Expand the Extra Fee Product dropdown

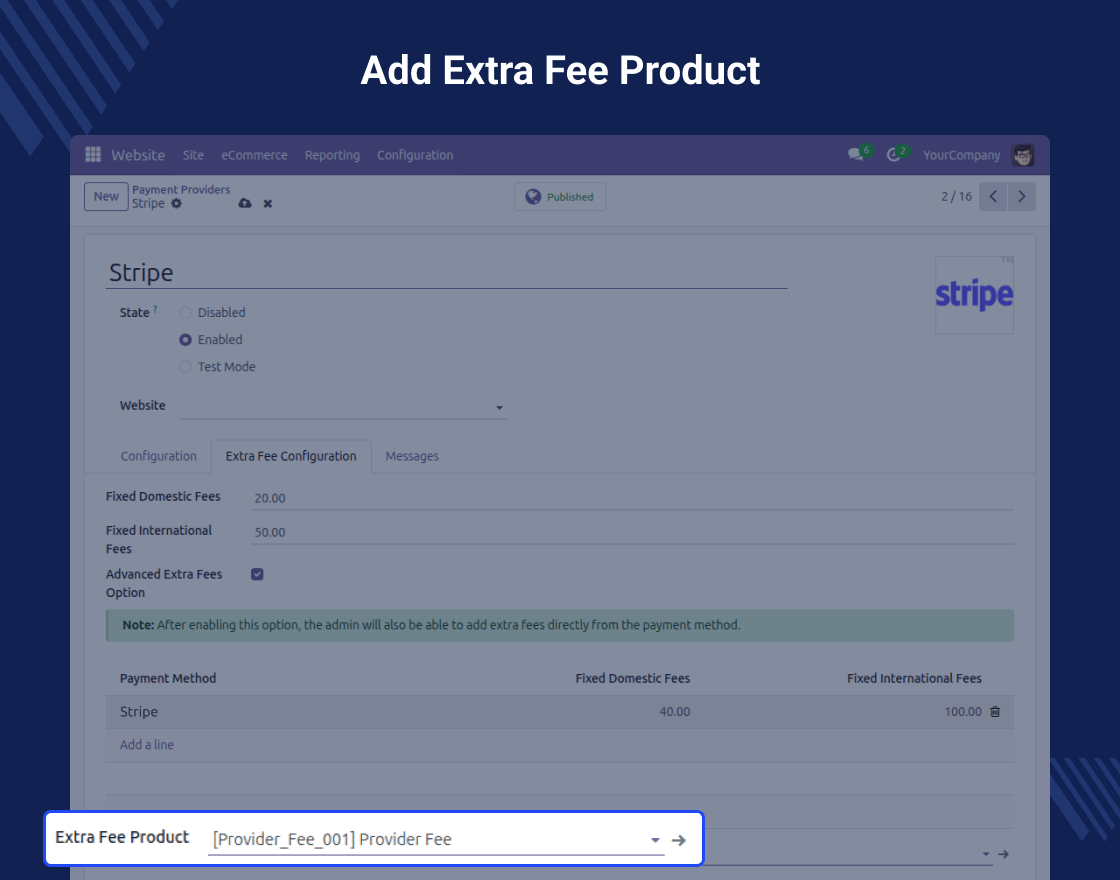coord(655,840)
